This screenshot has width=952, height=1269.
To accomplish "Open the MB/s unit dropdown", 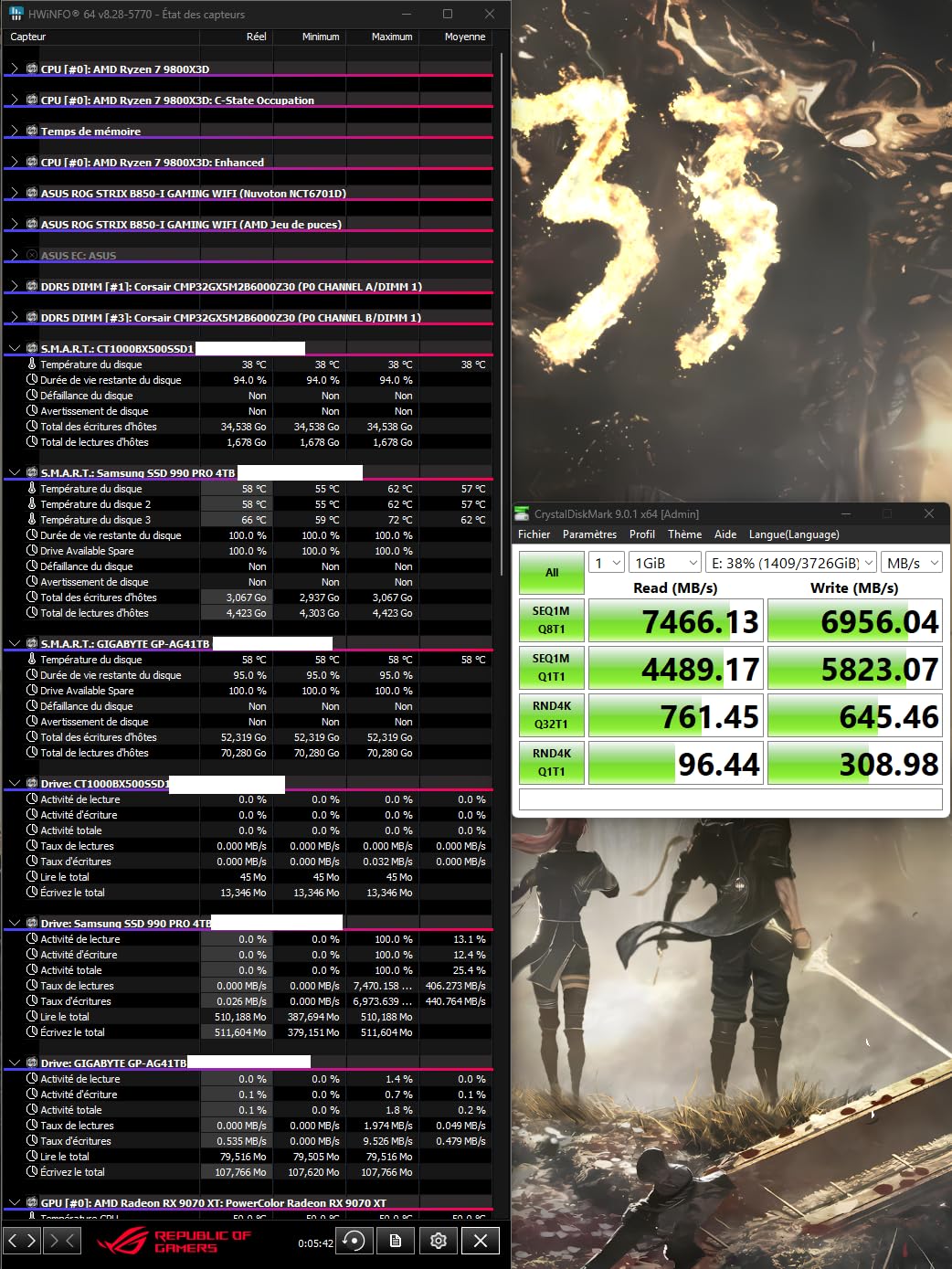I will [912, 563].
